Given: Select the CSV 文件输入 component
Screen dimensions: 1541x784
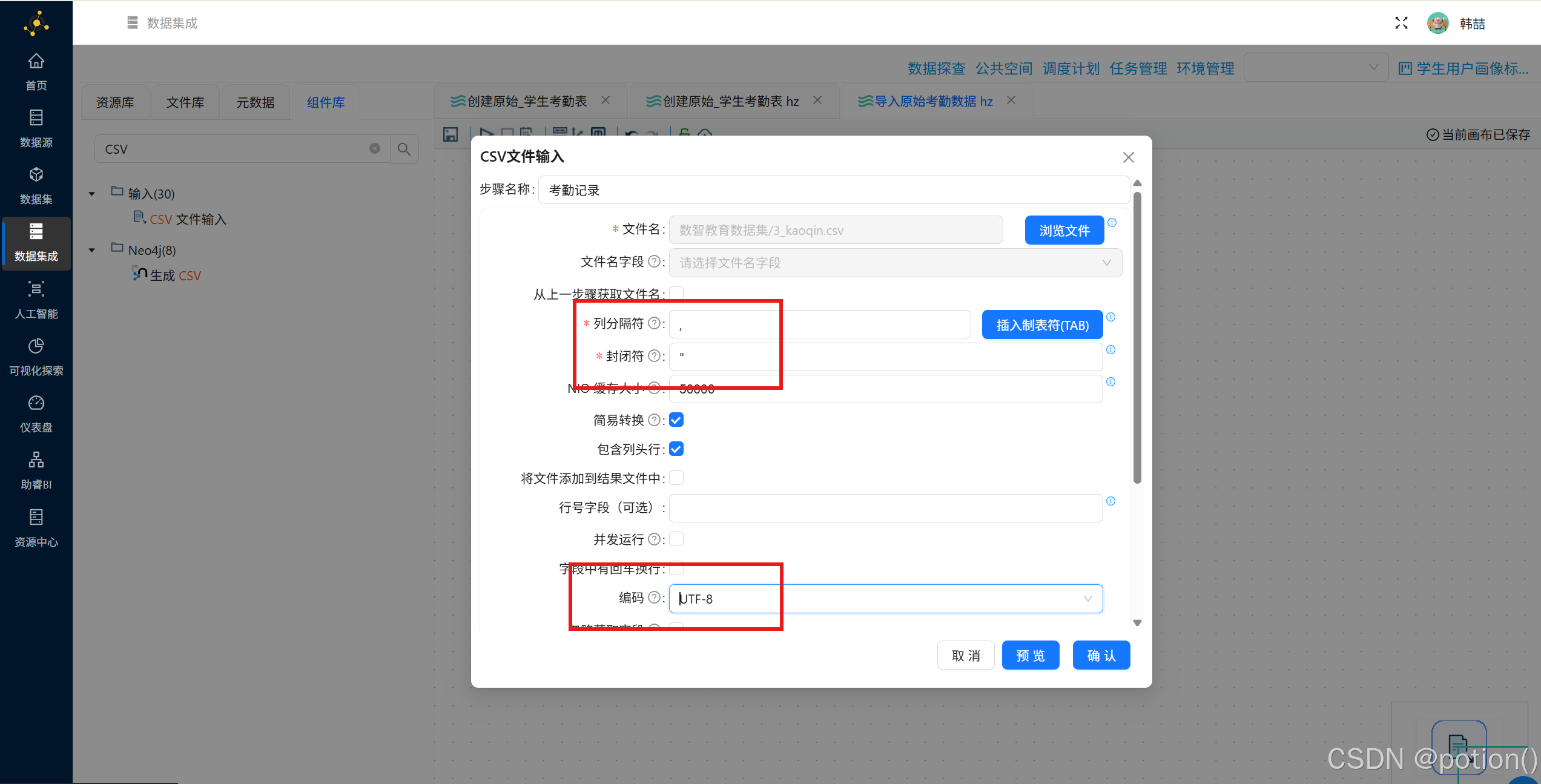Looking at the screenshot, I should coord(180,219).
